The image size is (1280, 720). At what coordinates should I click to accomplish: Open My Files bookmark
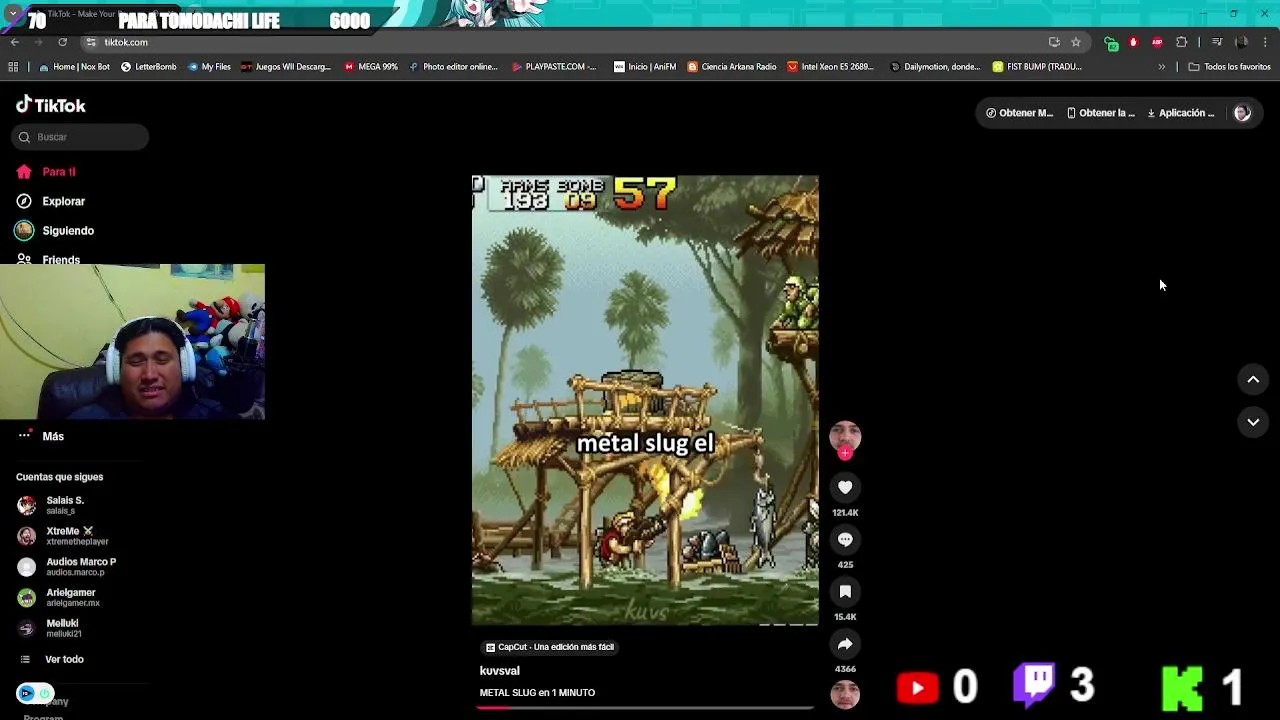point(209,67)
